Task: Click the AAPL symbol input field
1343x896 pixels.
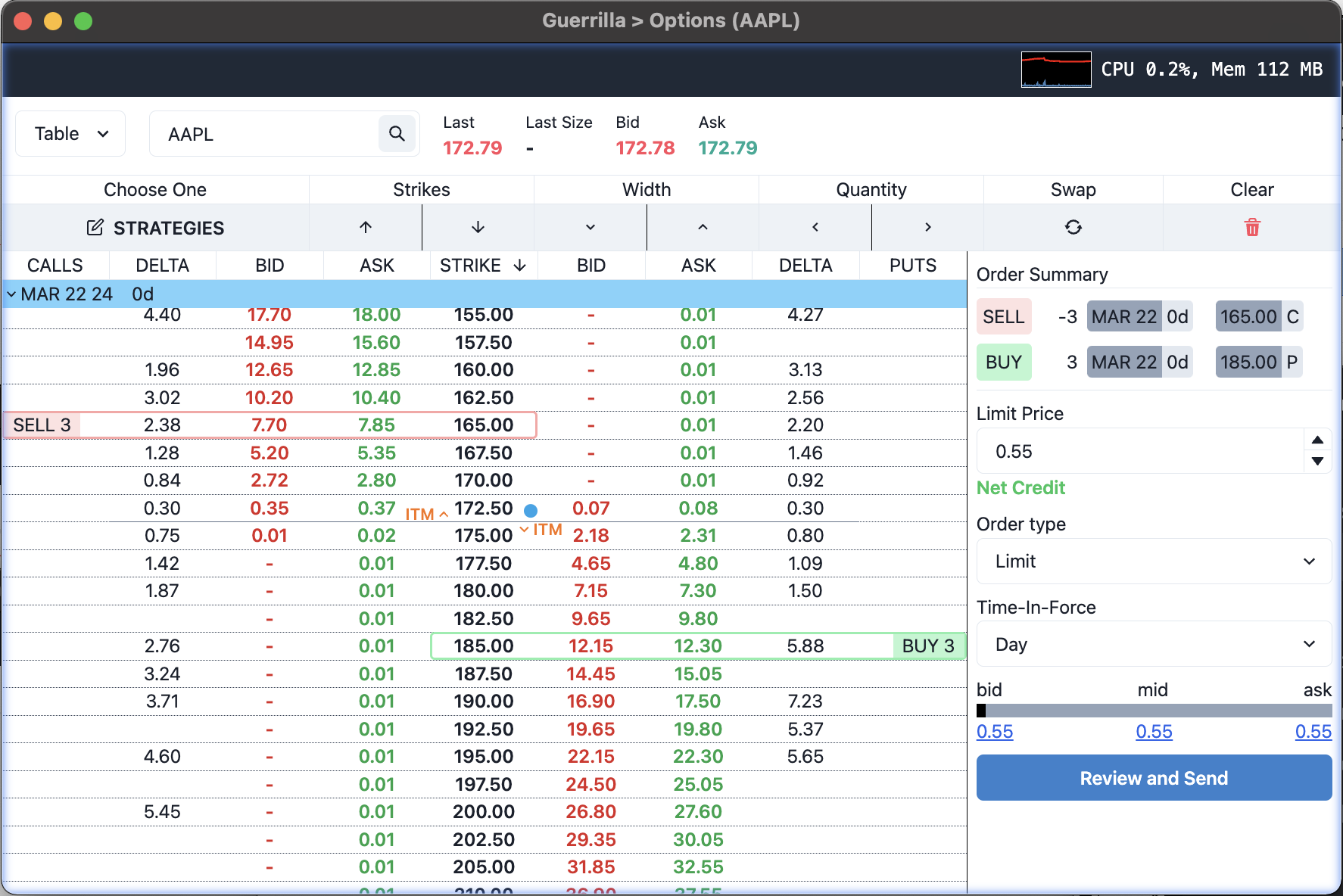Action: [265, 134]
